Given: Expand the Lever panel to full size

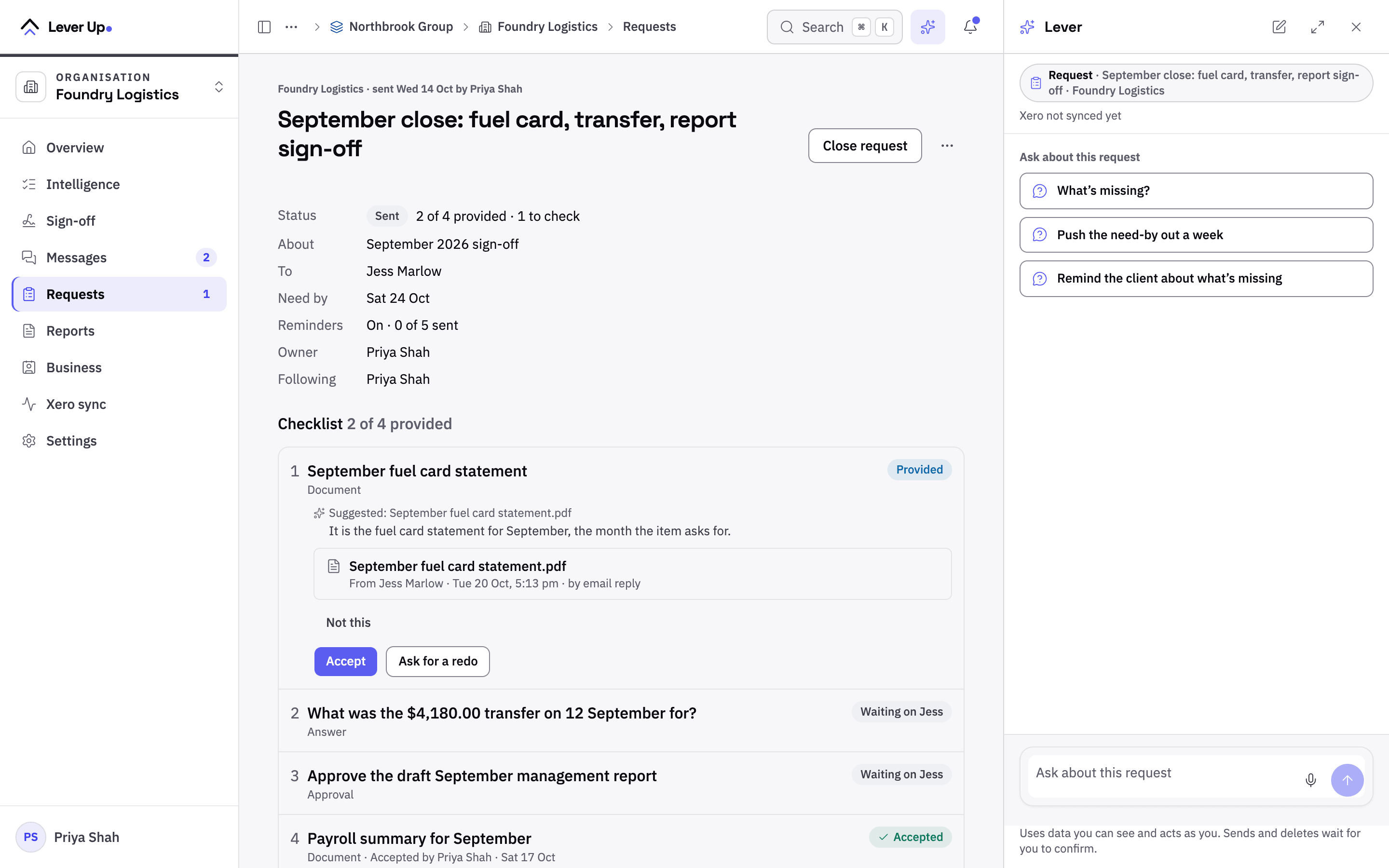Looking at the screenshot, I should 1317,27.
